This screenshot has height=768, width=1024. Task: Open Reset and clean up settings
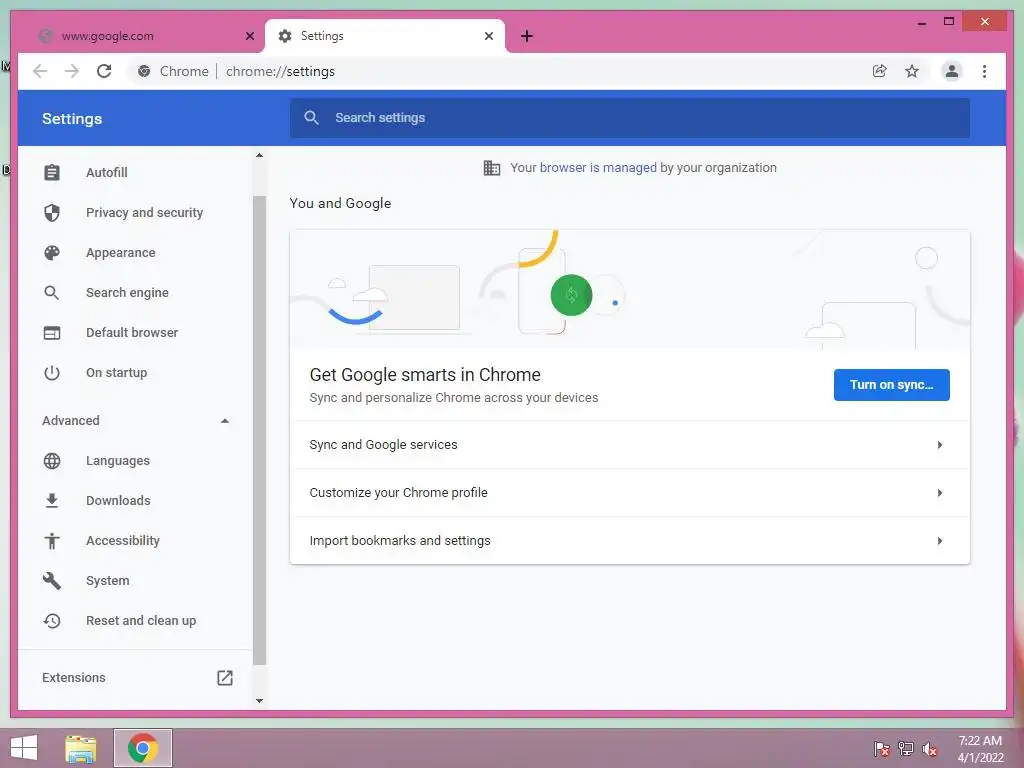click(x=141, y=620)
